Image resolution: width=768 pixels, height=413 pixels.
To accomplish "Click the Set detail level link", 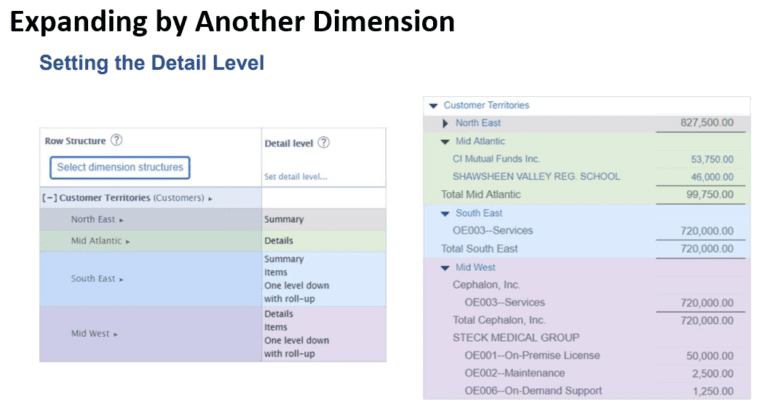I will pyautogui.click(x=295, y=177).
